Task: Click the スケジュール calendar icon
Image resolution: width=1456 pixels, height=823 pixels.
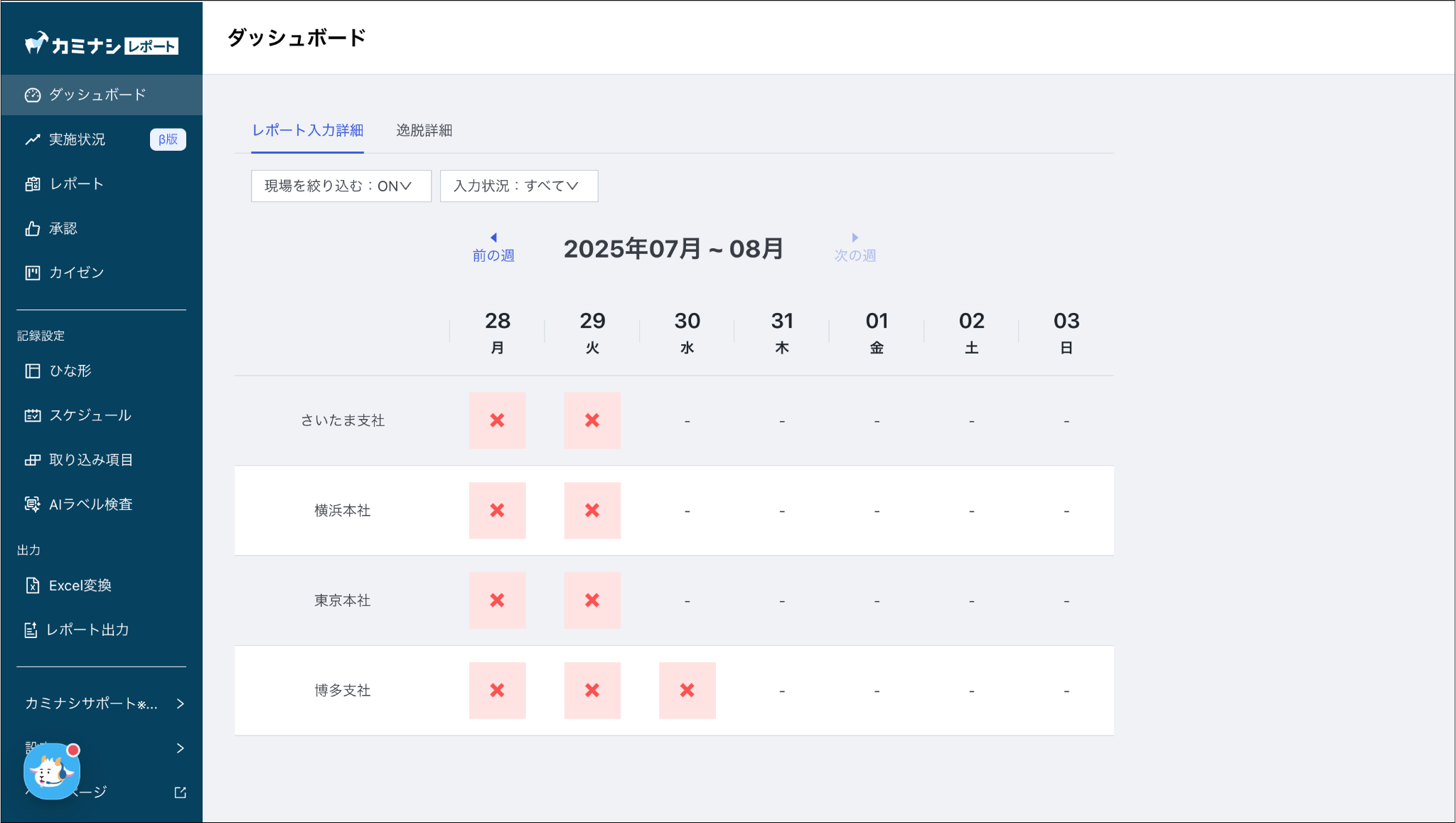Action: 33,415
